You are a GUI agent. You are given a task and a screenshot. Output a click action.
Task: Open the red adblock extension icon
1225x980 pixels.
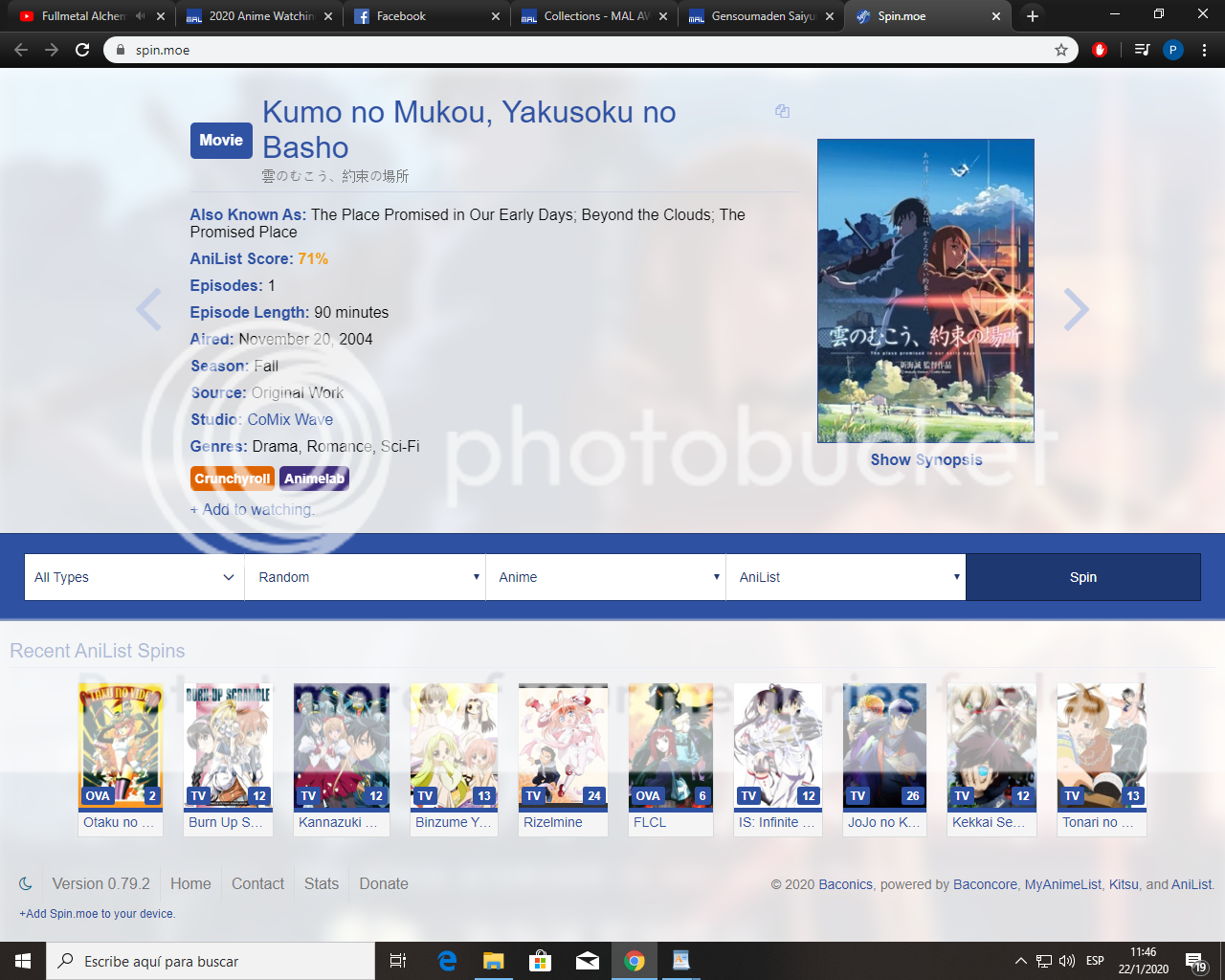click(1100, 50)
